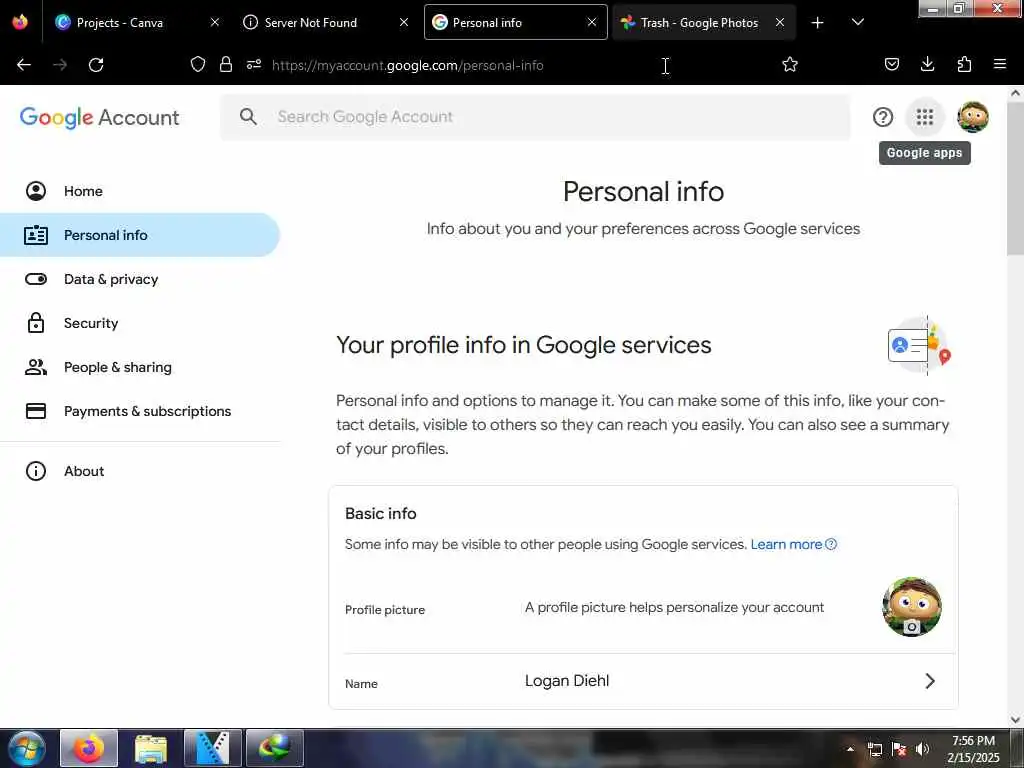1024x768 pixels.
Task: Click the Search Google Account field
Action: [x=536, y=117]
